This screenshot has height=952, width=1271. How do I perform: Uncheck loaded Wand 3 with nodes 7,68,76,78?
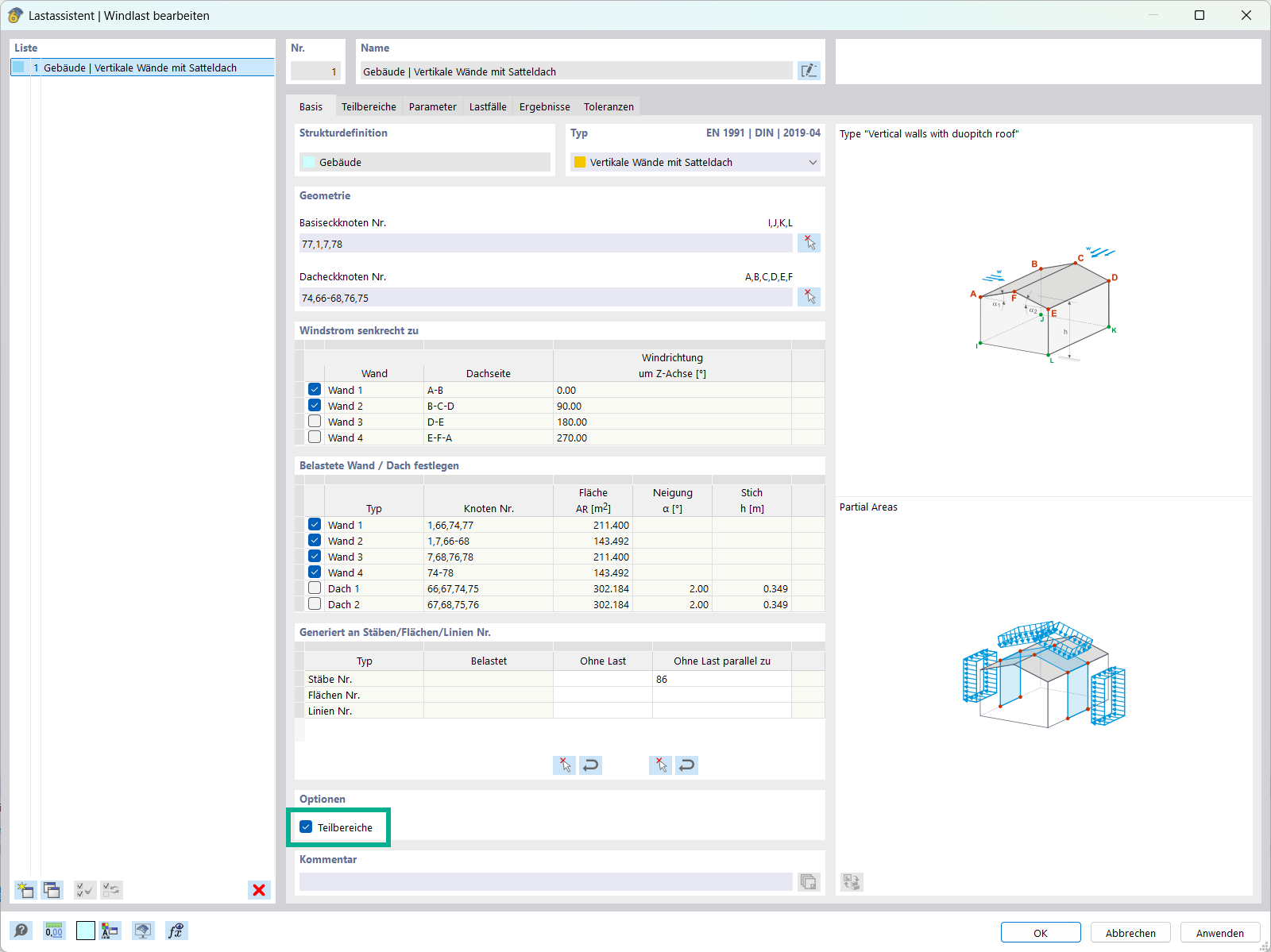click(315, 557)
